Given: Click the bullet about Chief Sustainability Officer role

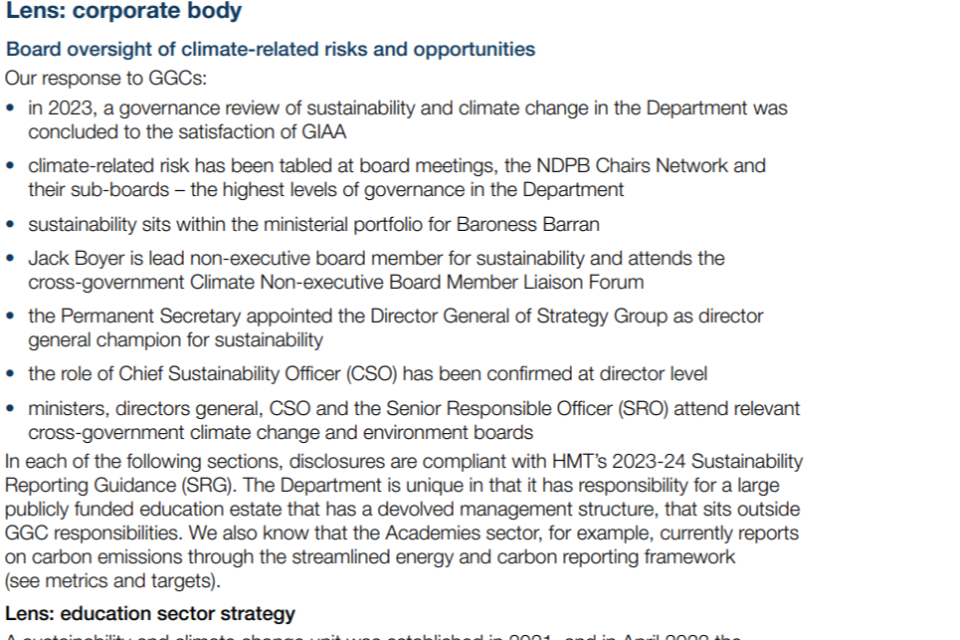Looking at the screenshot, I should click(367, 374).
